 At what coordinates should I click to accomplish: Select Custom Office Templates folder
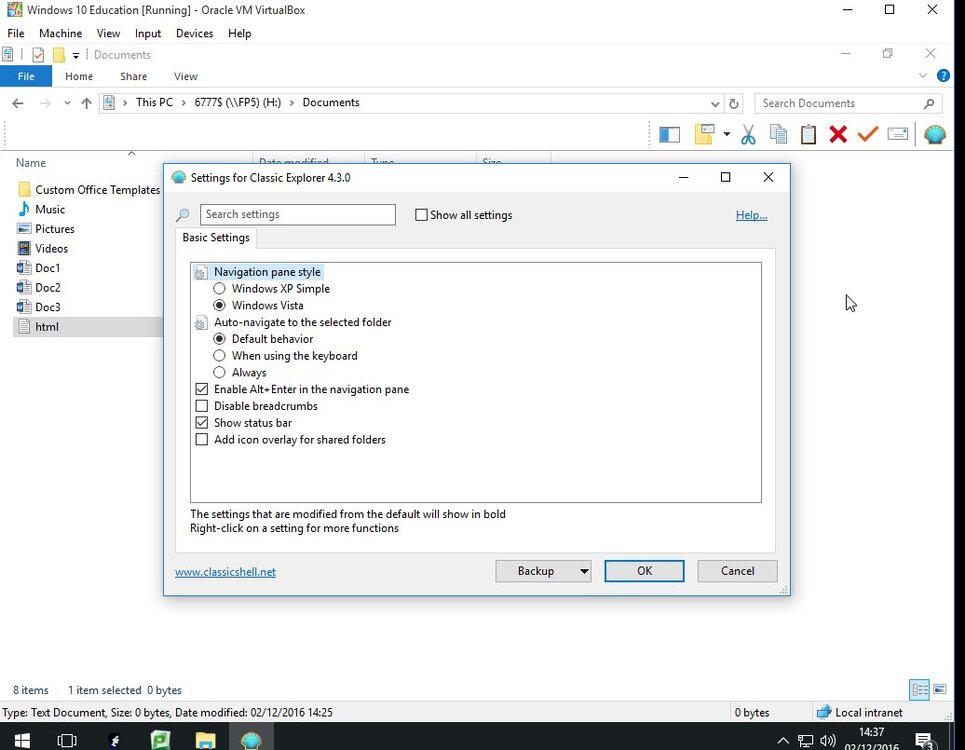(x=89, y=189)
